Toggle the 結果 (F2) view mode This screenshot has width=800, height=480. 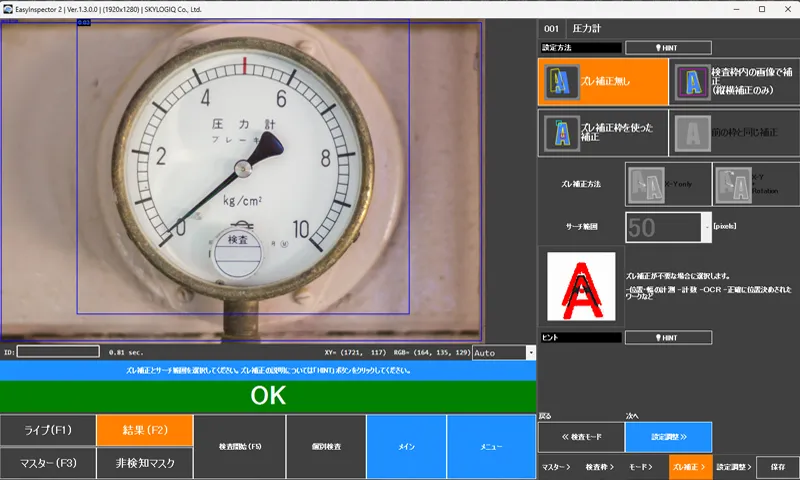pyautogui.click(x=143, y=430)
